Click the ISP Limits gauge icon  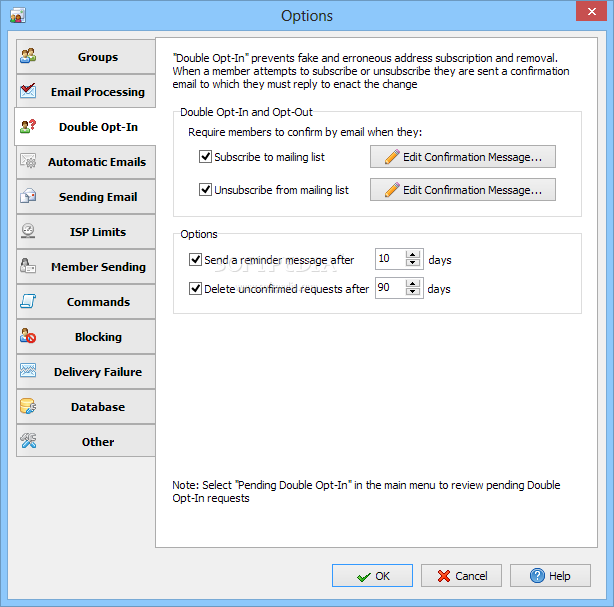28,231
